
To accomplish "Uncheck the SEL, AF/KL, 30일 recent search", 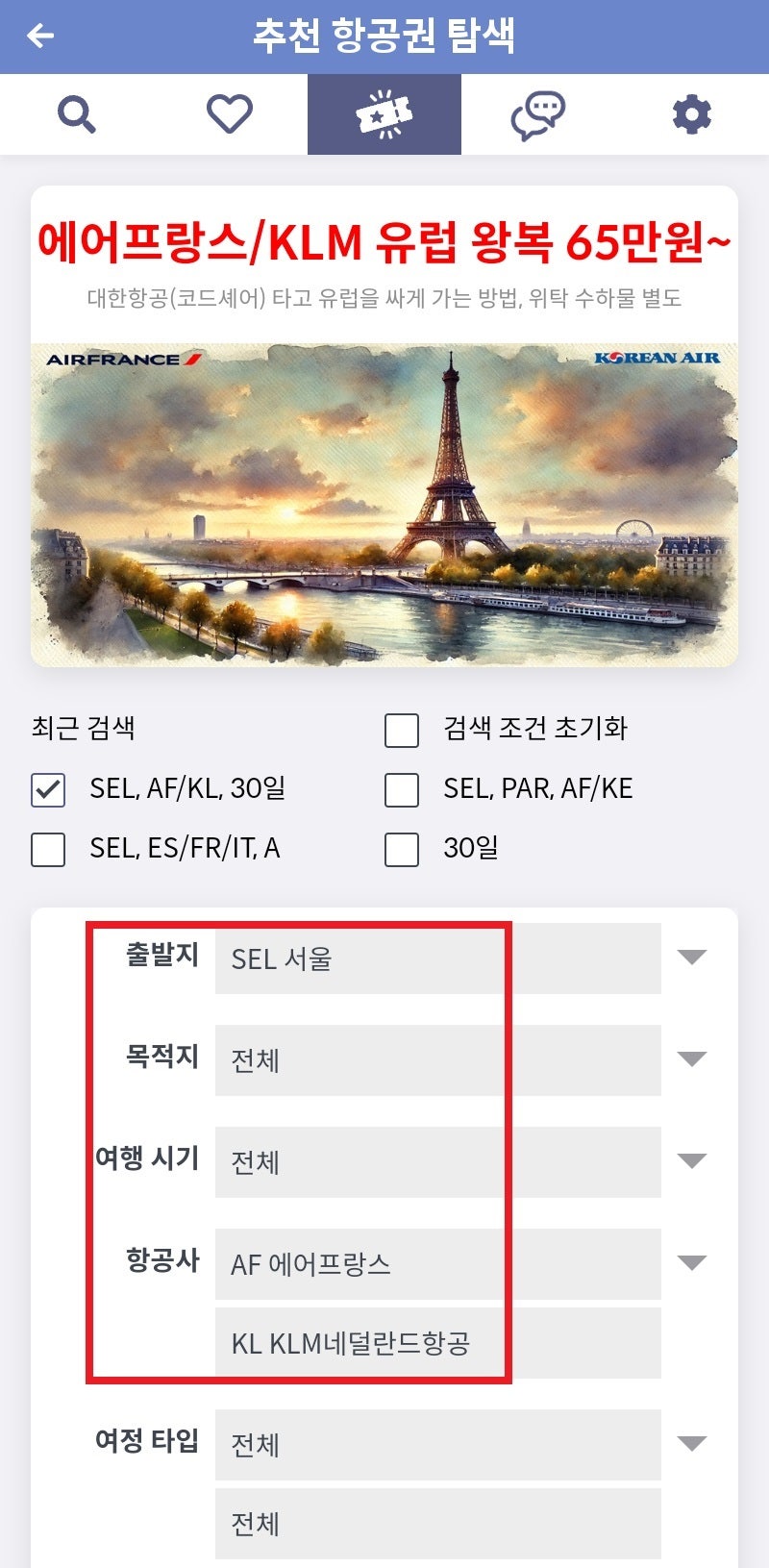I will pyautogui.click(x=47, y=790).
